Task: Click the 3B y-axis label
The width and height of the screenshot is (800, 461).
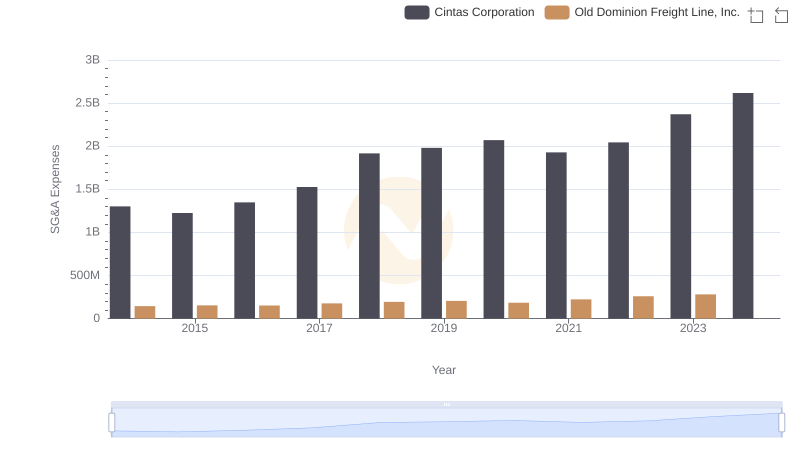Action: point(93,60)
